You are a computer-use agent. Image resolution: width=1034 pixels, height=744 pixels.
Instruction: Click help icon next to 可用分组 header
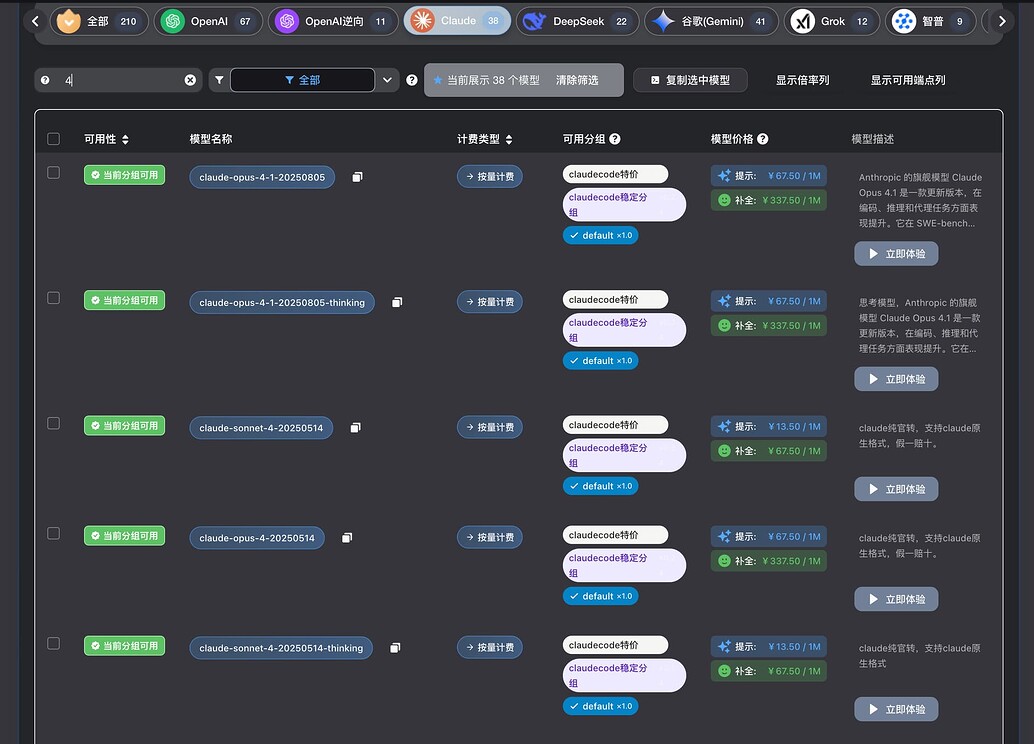click(x=615, y=139)
